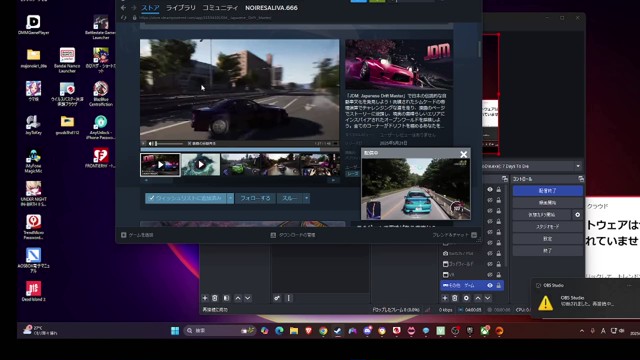Click the スタジオモード button in OBS
This screenshot has width=640, height=360.
point(547,227)
